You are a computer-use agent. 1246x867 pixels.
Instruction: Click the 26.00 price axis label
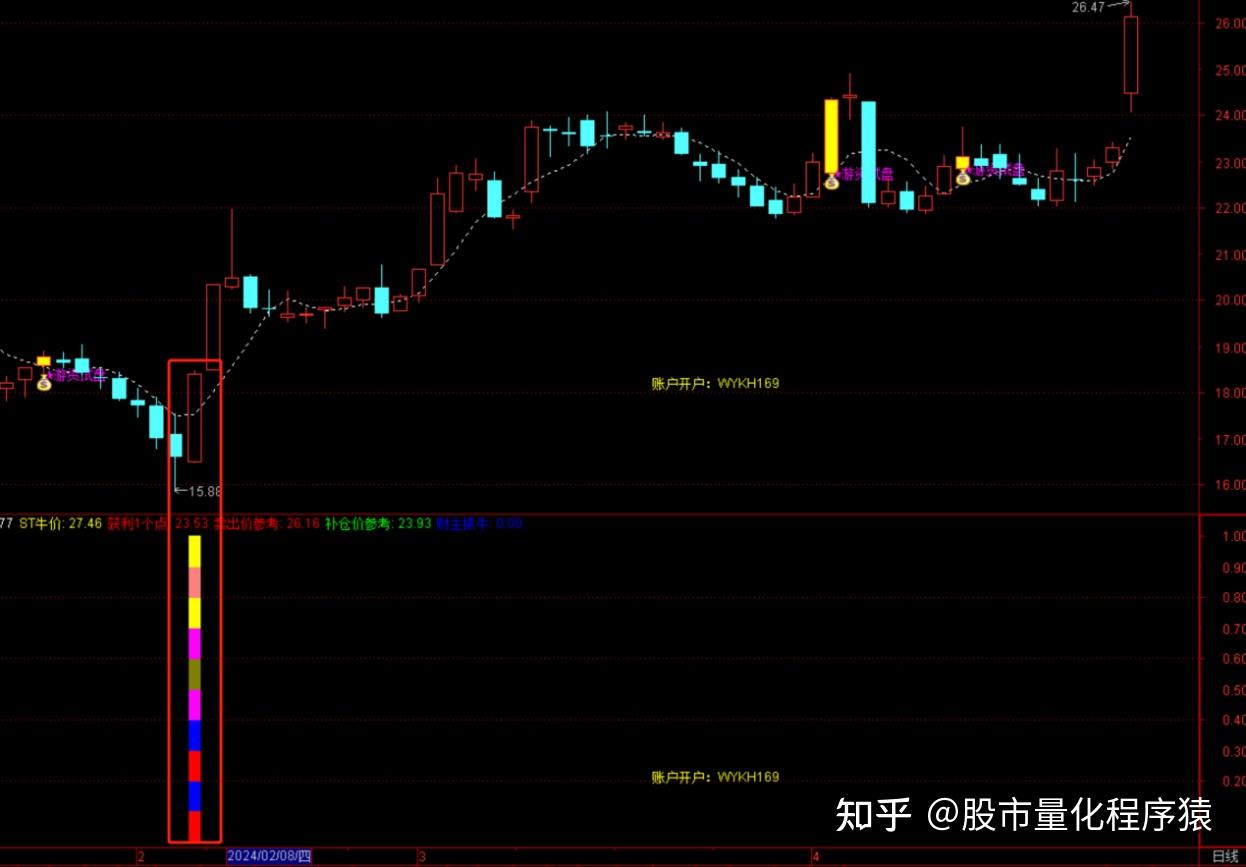[1229, 24]
